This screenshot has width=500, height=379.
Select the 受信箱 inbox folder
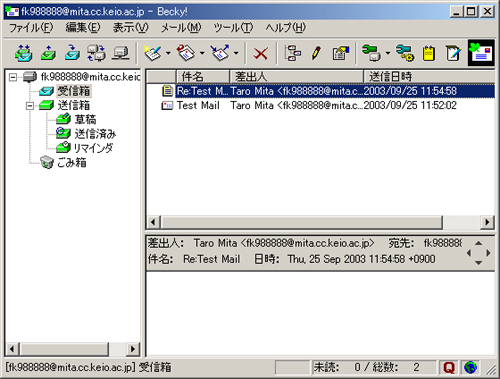pyautogui.click(x=74, y=91)
